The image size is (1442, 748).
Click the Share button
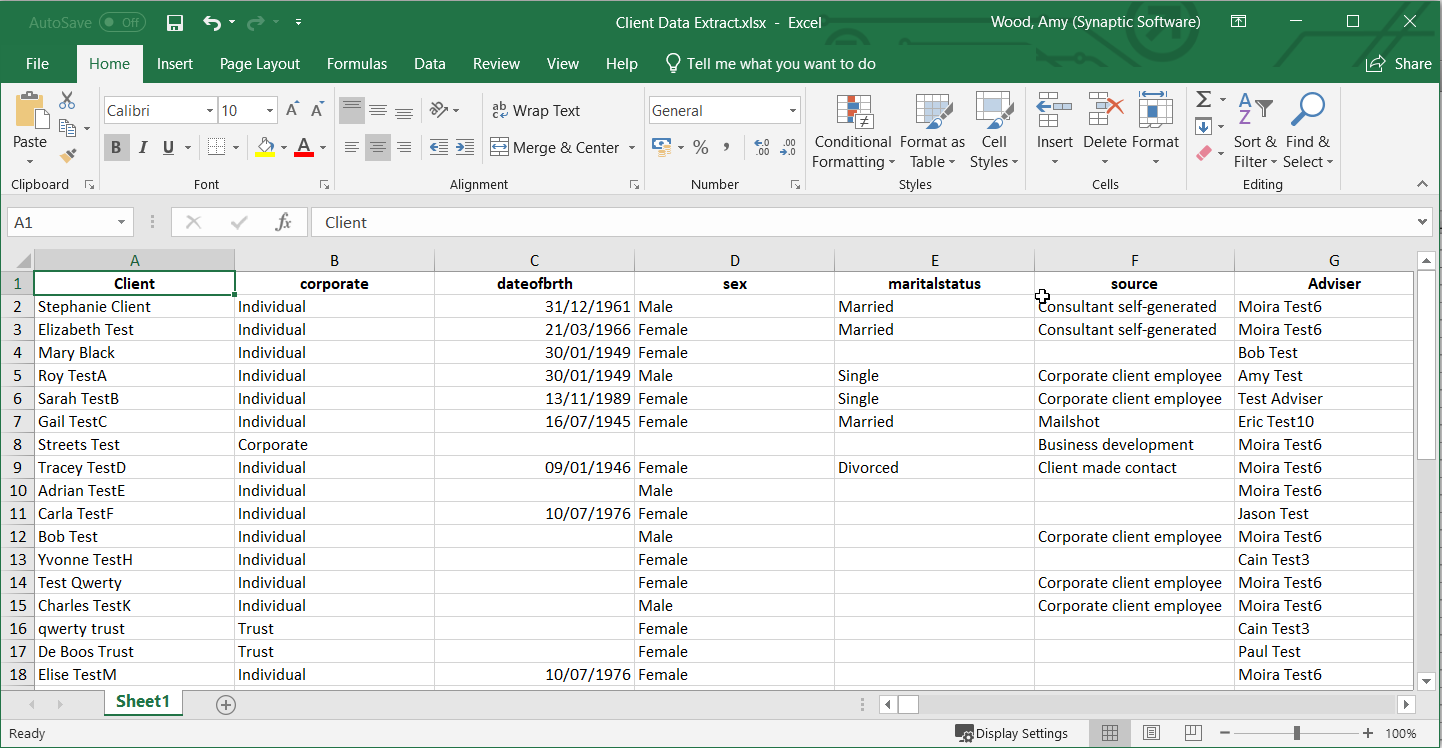(1399, 64)
